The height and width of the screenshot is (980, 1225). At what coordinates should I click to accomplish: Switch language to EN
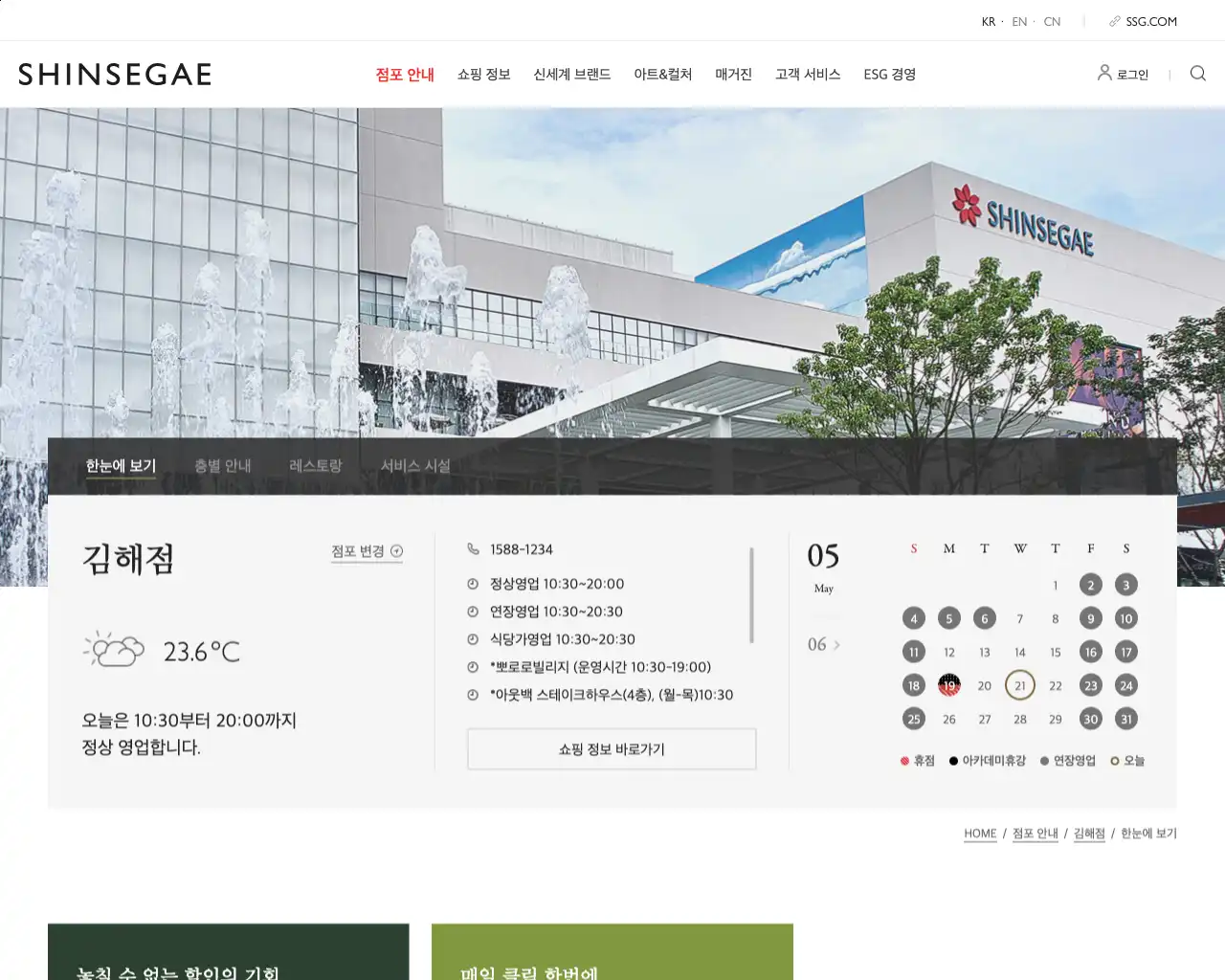(x=1019, y=21)
